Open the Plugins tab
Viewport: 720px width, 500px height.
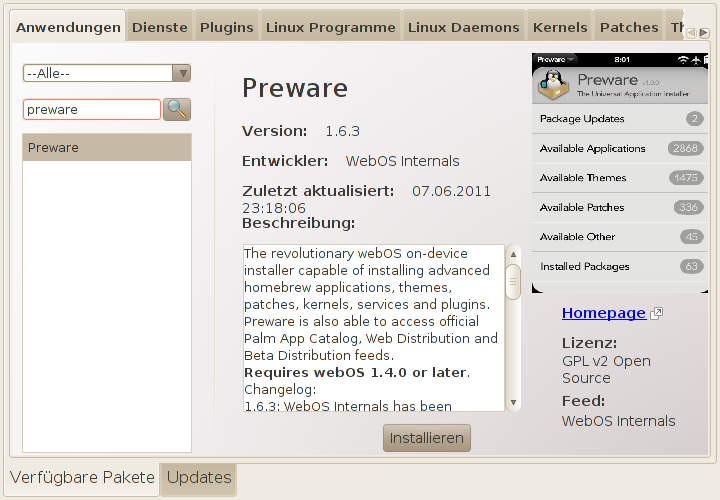(x=226, y=28)
